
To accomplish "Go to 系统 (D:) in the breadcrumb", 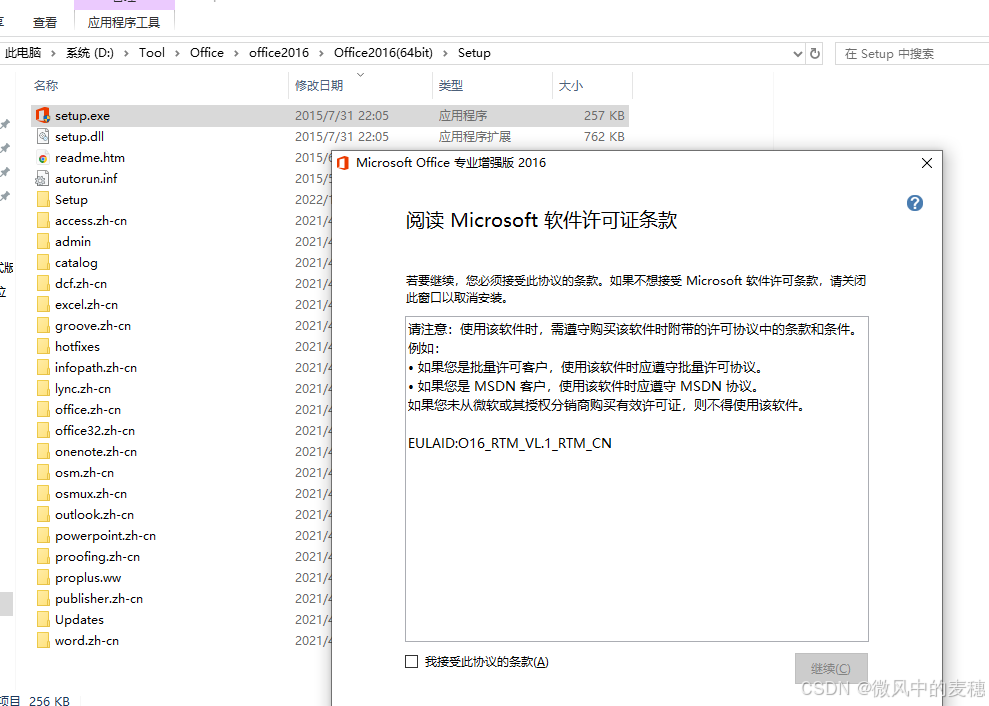I will [90, 53].
